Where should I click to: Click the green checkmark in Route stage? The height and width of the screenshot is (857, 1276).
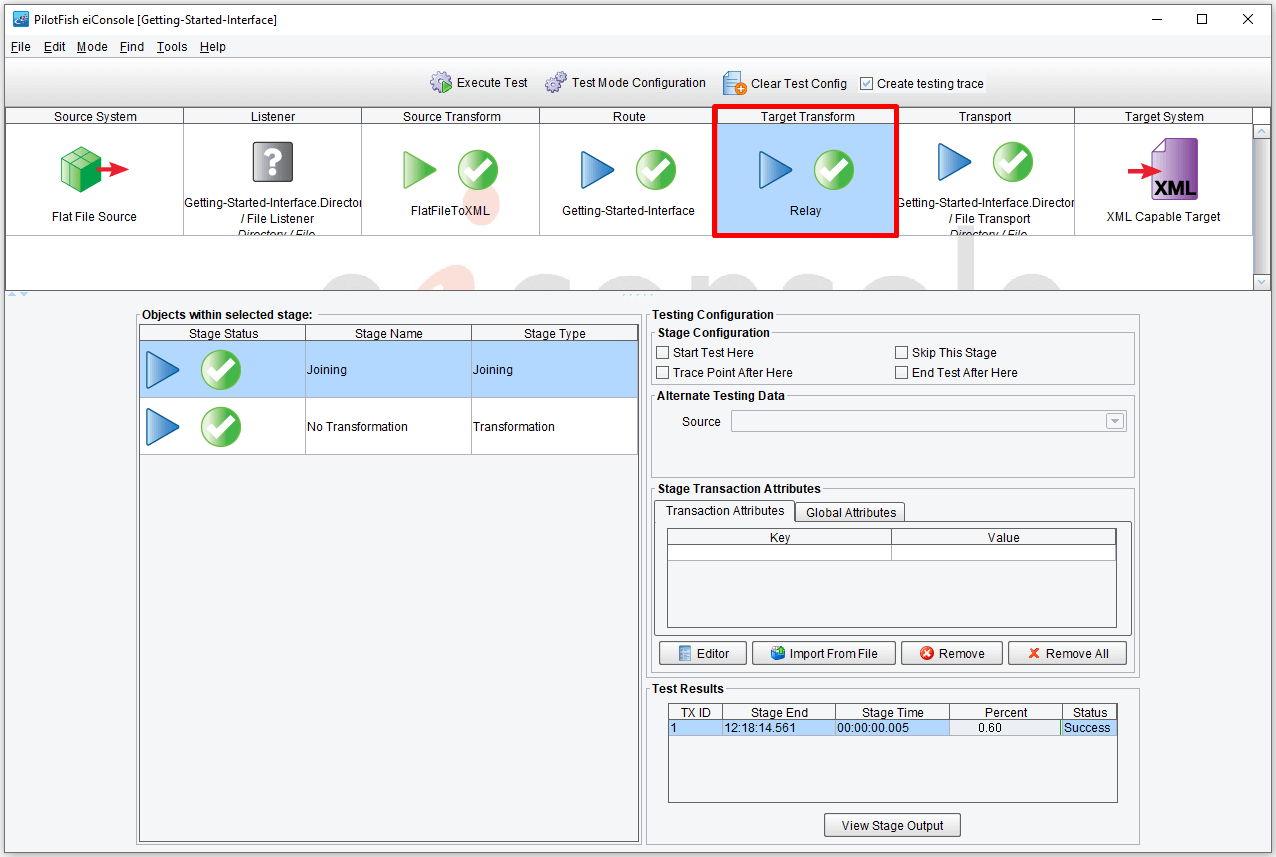656,170
